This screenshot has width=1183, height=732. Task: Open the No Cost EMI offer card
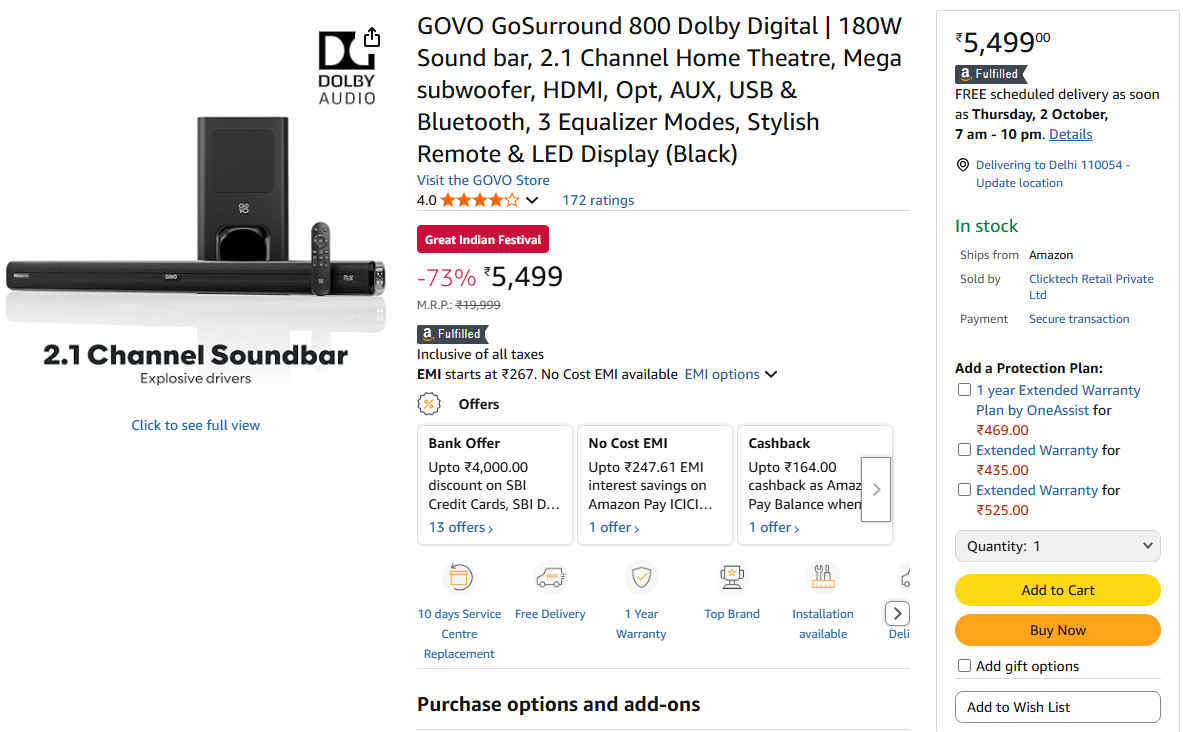pos(654,485)
